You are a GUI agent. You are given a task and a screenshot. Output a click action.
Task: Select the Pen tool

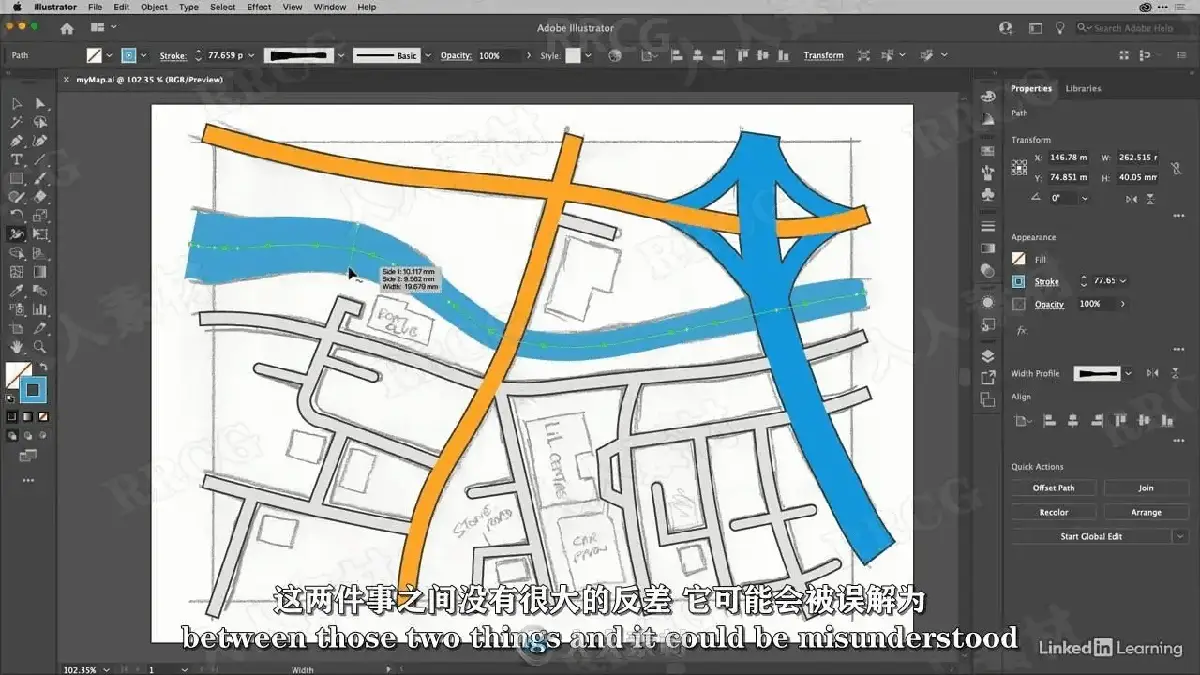click(x=17, y=141)
